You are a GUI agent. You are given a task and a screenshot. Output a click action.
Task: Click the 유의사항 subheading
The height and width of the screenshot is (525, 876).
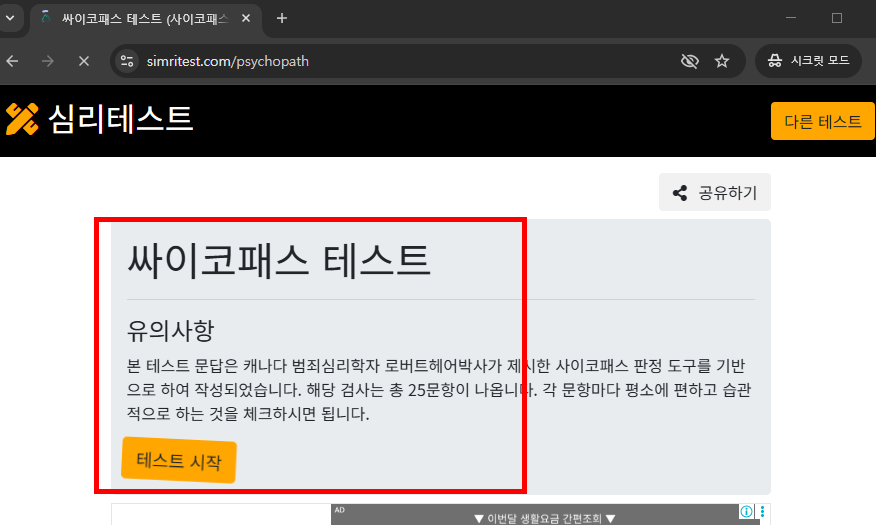pos(170,331)
